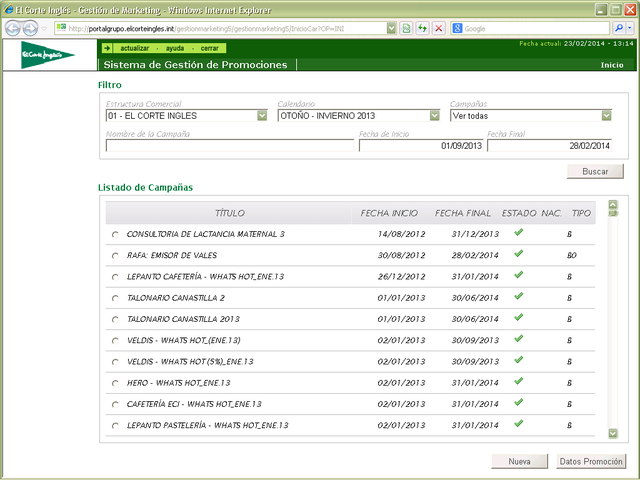Open the Campañas dropdown showing Ver todas
Image resolution: width=640 pixels, height=480 pixels.
click(x=607, y=116)
